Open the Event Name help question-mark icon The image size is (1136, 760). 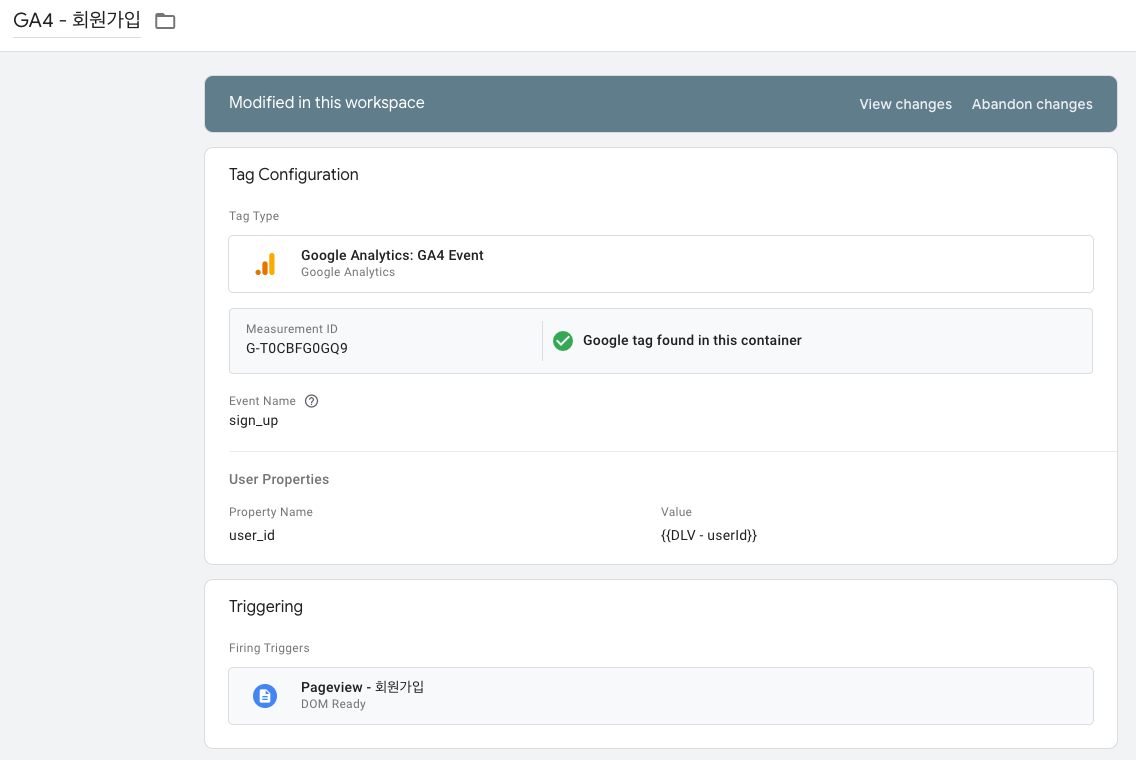[312, 401]
